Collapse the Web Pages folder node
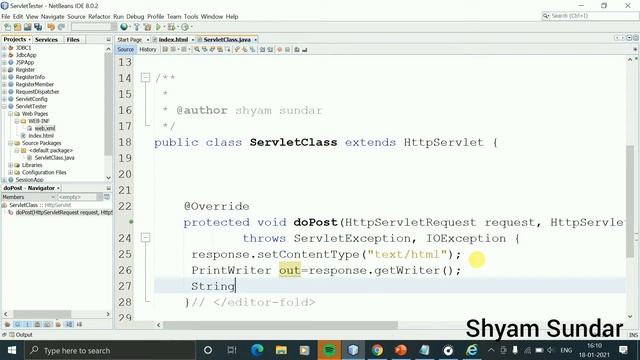 pos(11,114)
